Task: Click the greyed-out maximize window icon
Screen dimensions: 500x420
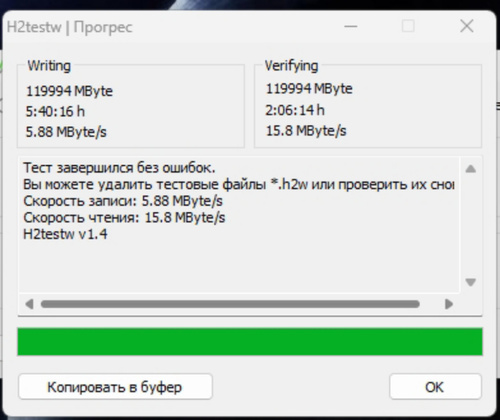Action: [x=408, y=26]
